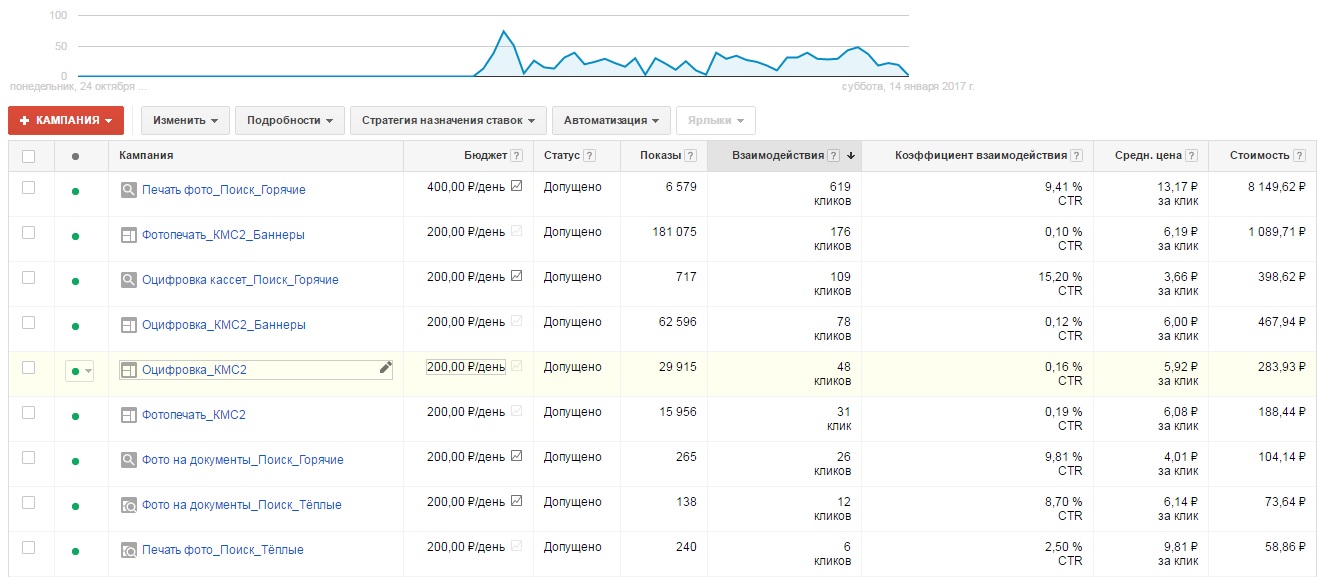Click the pencil edit icon for Оцифровка_КМС2
The width and height of the screenshot is (1317, 577).
[x=385, y=368]
